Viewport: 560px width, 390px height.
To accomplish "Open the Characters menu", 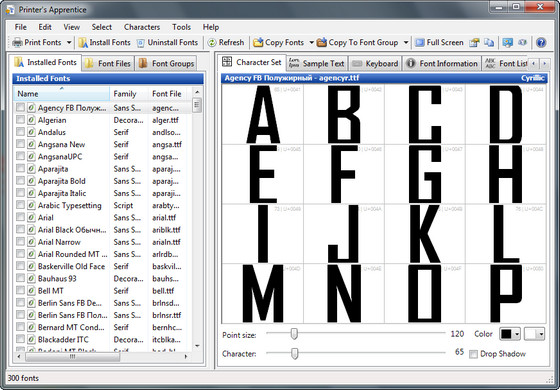I will point(142,27).
